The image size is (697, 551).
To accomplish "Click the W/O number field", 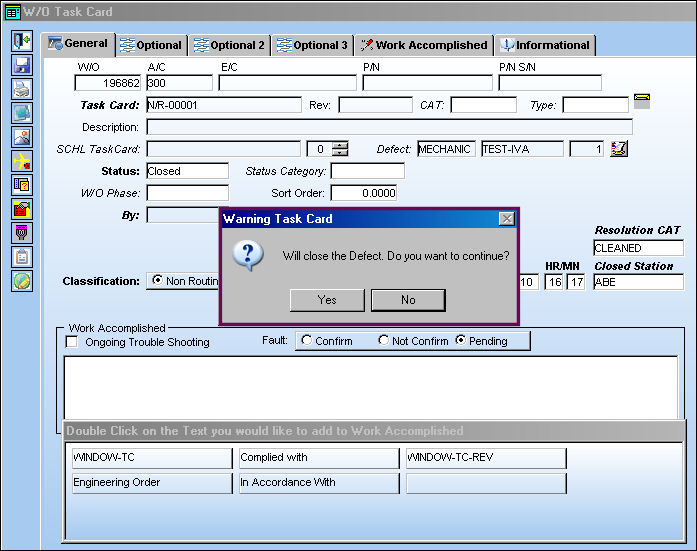I will [x=108, y=83].
